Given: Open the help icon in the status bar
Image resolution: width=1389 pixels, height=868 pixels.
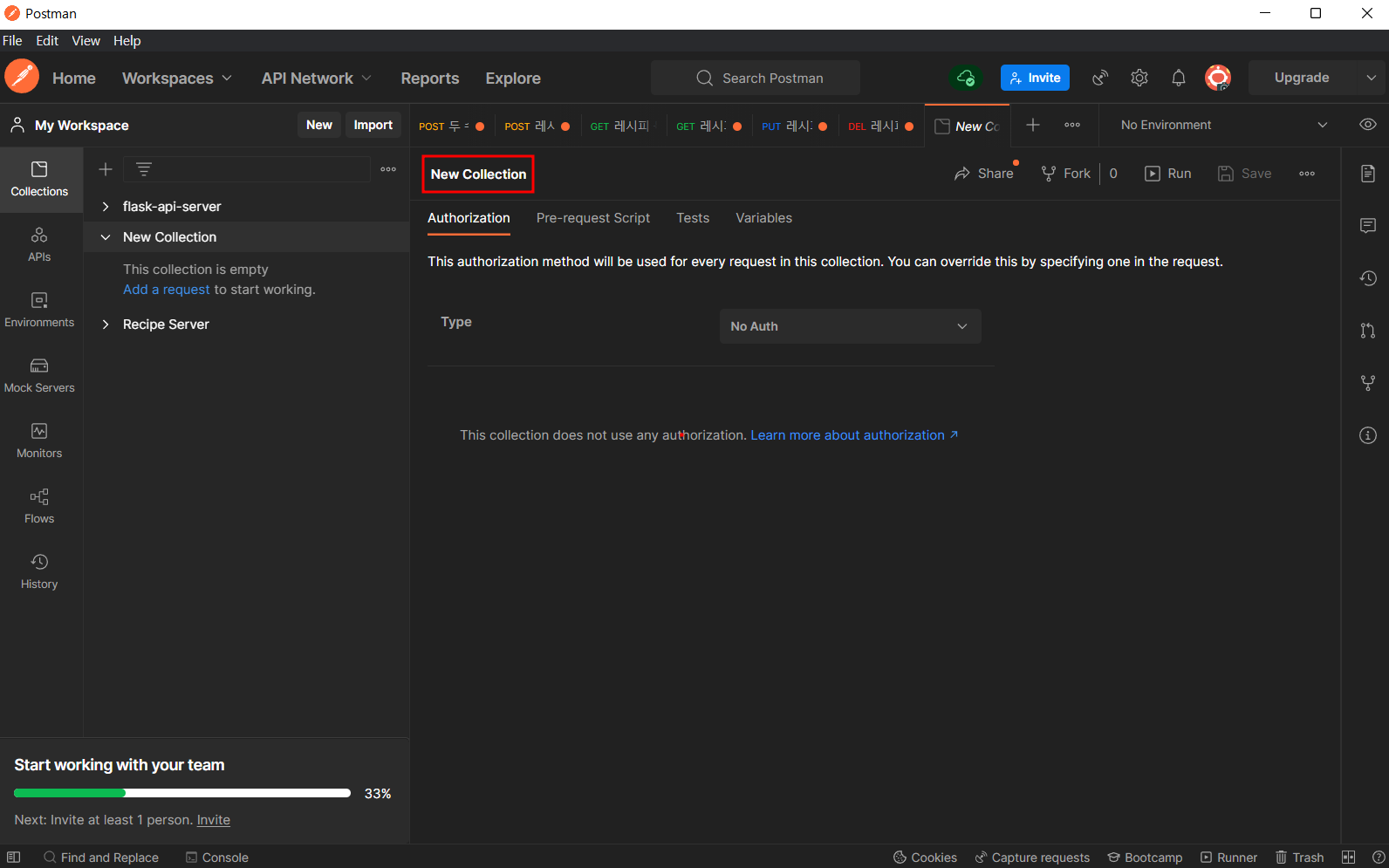Looking at the screenshot, I should (x=1379, y=858).
